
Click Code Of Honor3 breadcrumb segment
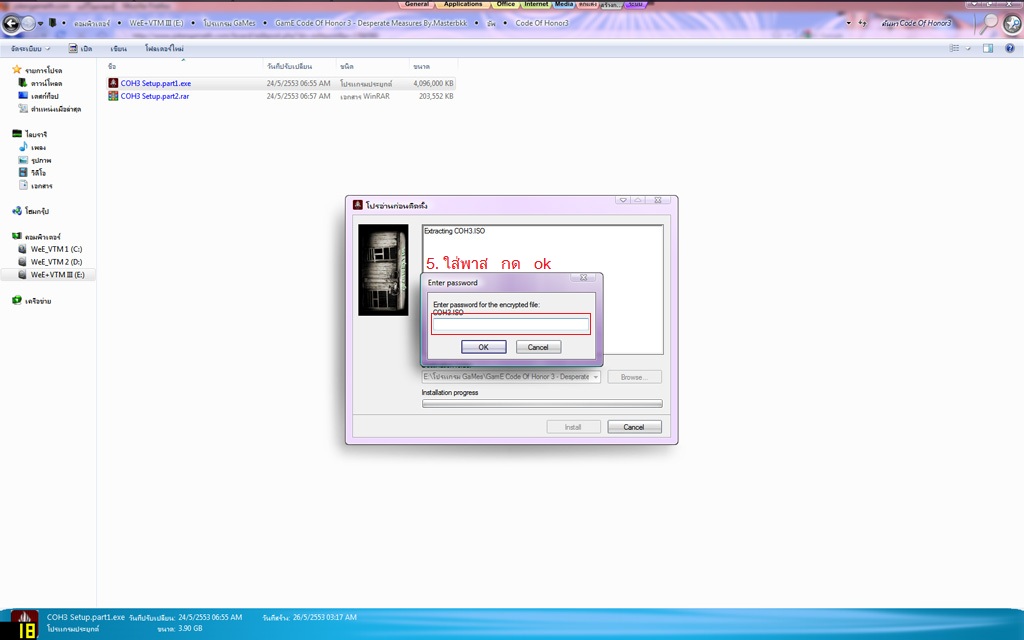click(542, 23)
